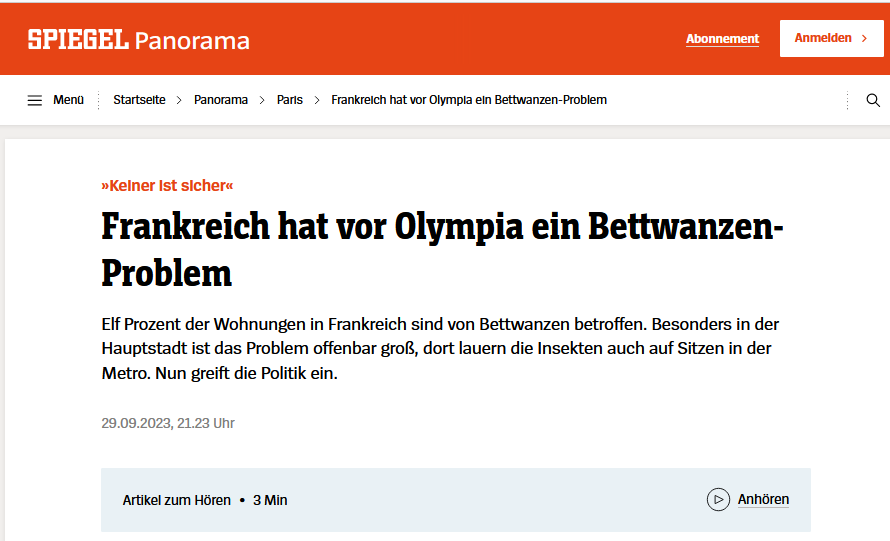Open the Paris breadcrumb link
890x541 pixels.
[289, 100]
